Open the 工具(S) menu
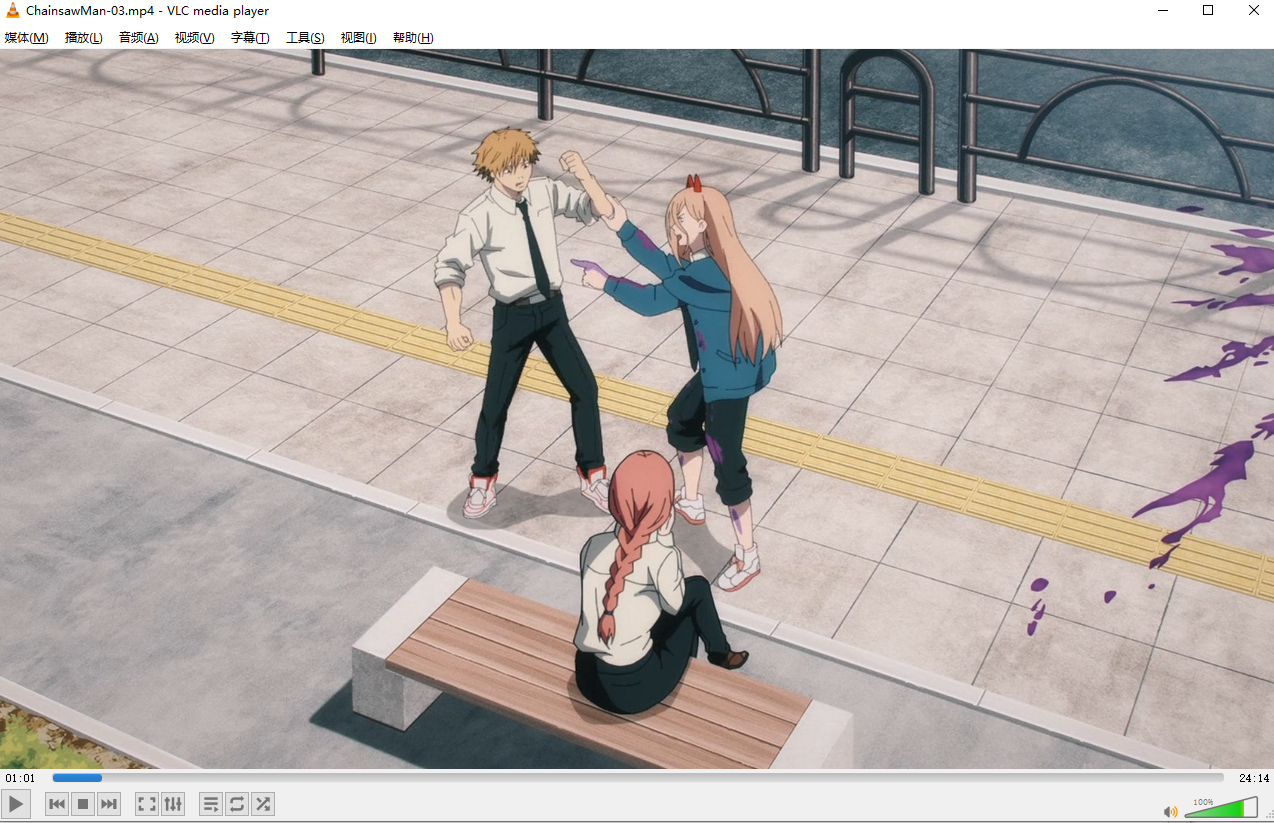 (305, 38)
